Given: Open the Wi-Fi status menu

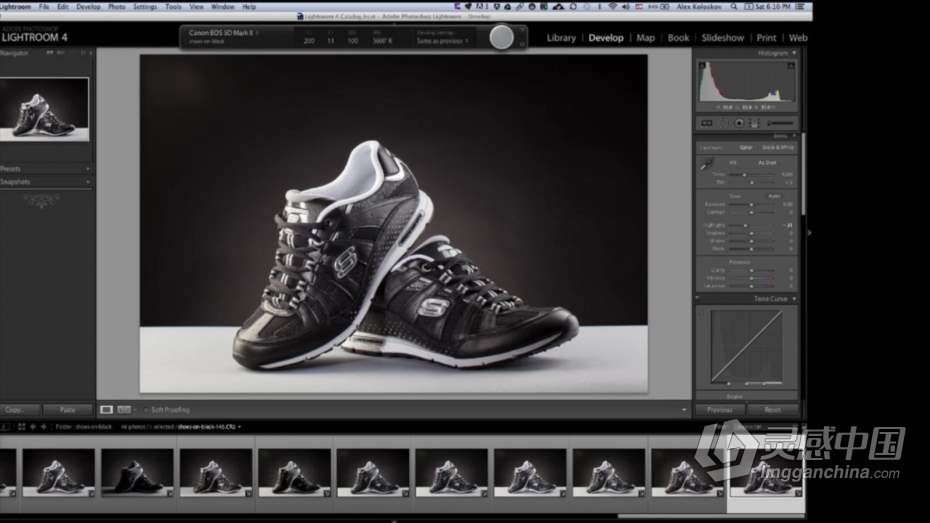Looking at the screenshot, I should (x=612, y=7).
